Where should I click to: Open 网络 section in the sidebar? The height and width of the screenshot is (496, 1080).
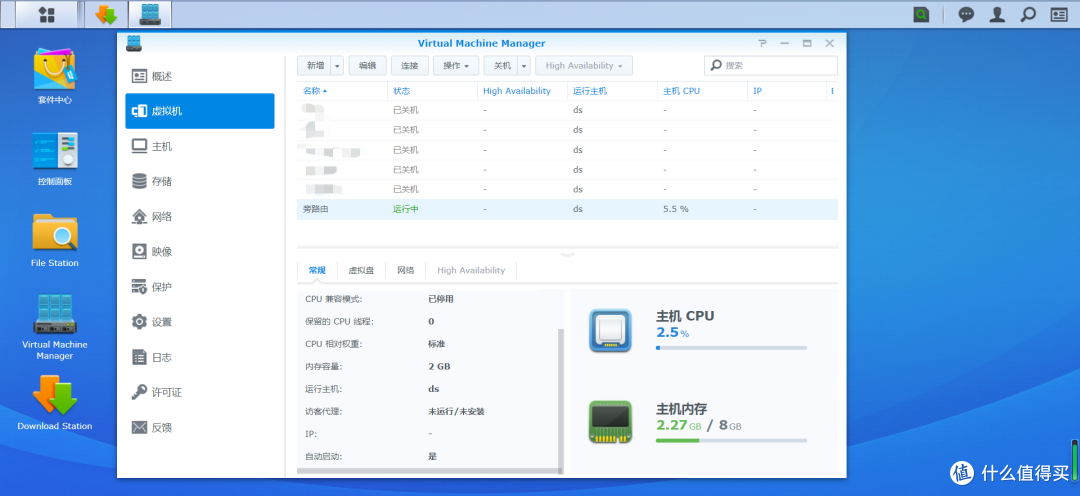200,216
